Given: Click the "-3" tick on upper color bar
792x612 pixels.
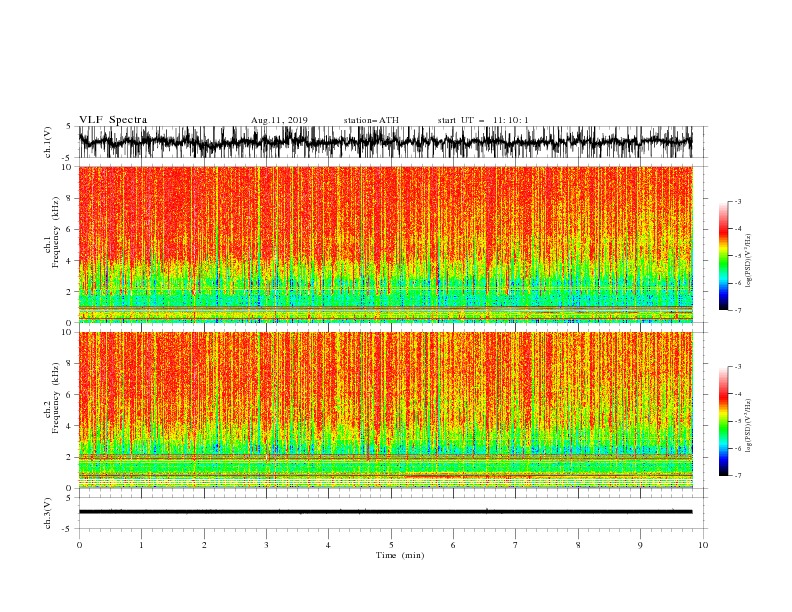Looking at the screenshot, I should (x=737, y=201).
